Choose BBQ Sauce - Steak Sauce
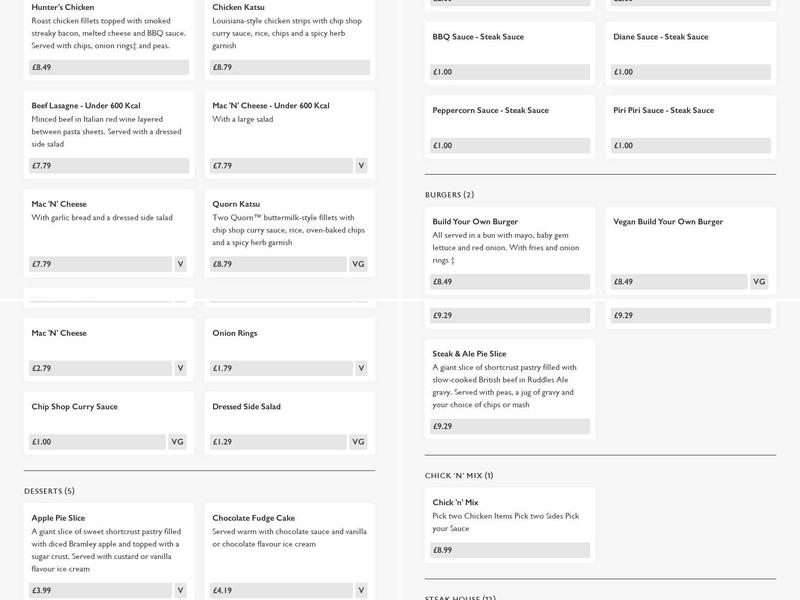 coord(478,37)
